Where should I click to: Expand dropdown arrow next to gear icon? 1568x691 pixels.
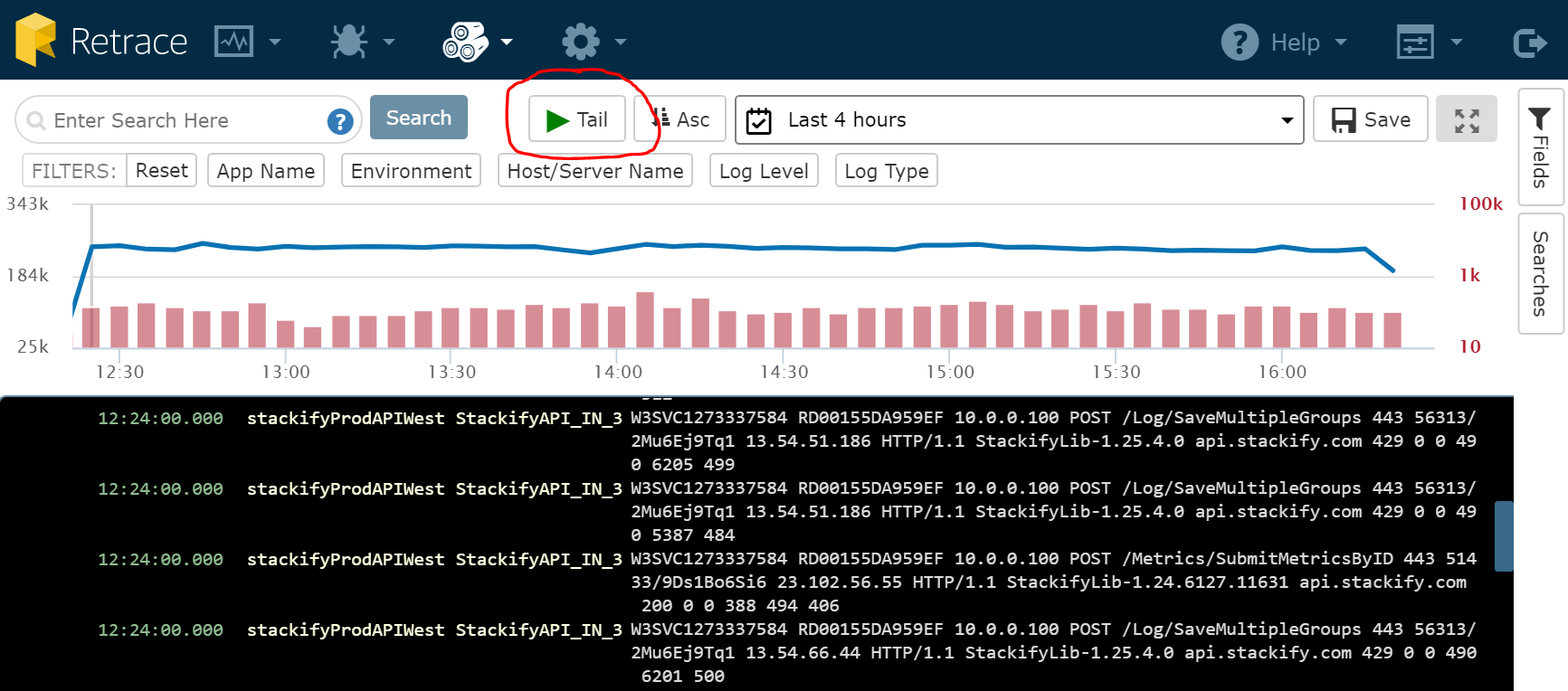click(621, 42)
